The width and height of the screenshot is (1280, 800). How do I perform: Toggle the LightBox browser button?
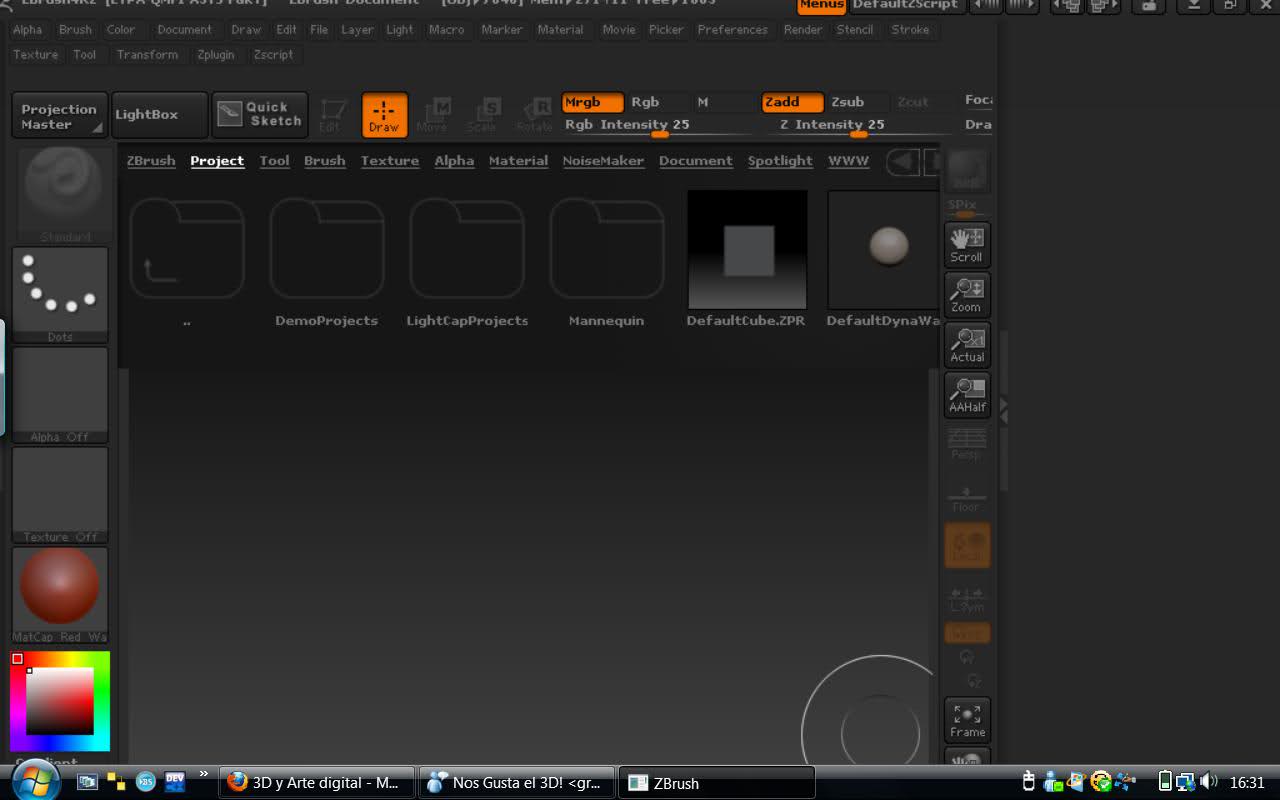(160, 115)
